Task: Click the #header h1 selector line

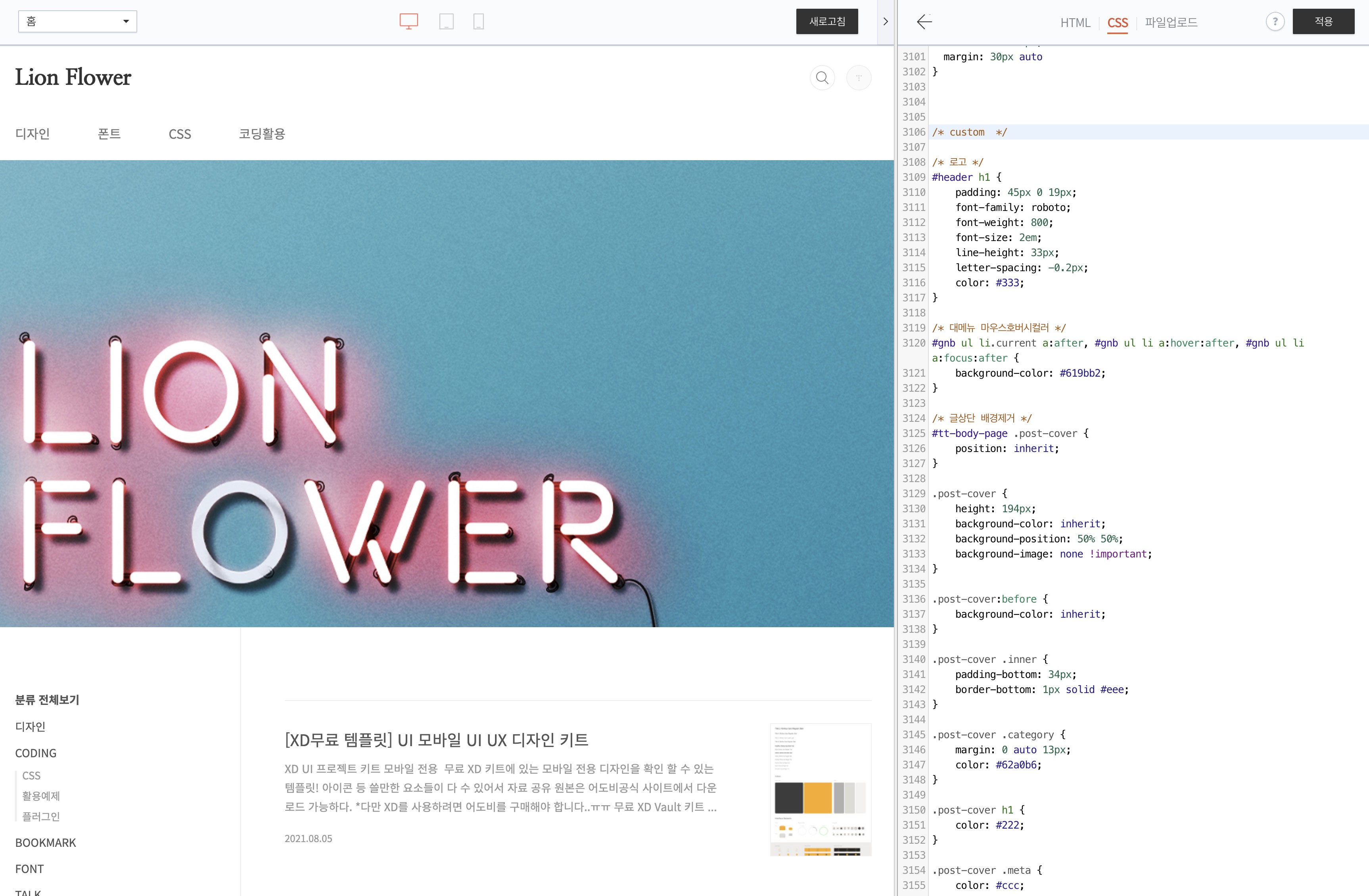Action: point(966,177)
